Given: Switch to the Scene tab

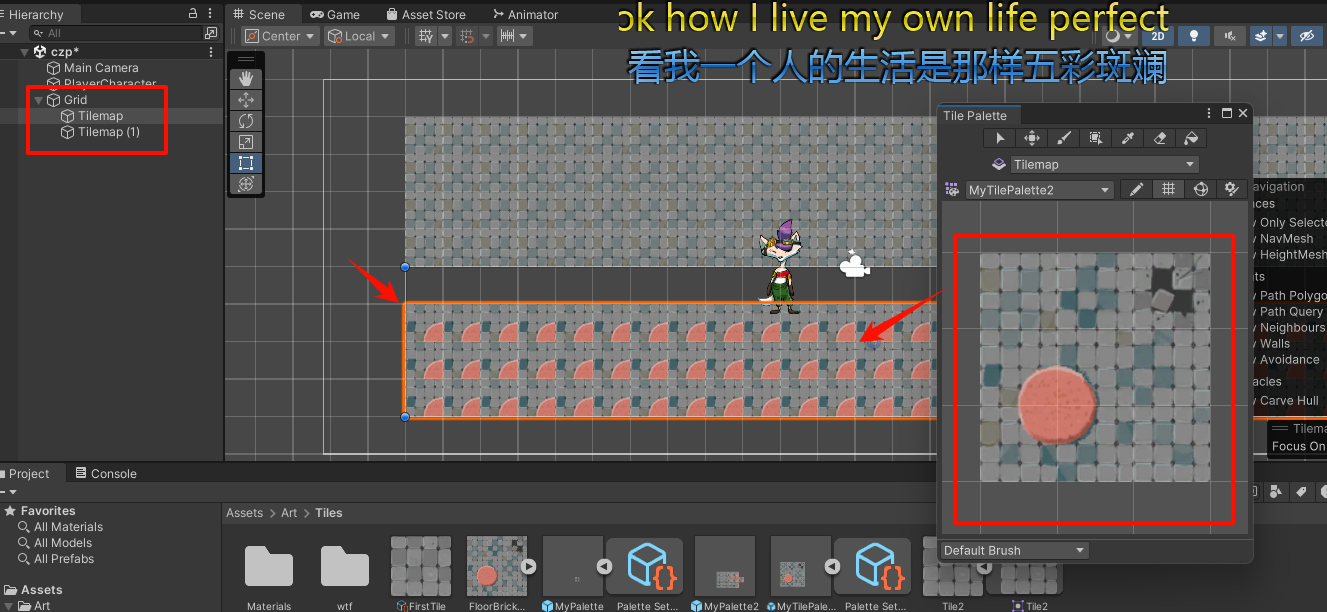Looking at the screenshot, I should 259,14.
